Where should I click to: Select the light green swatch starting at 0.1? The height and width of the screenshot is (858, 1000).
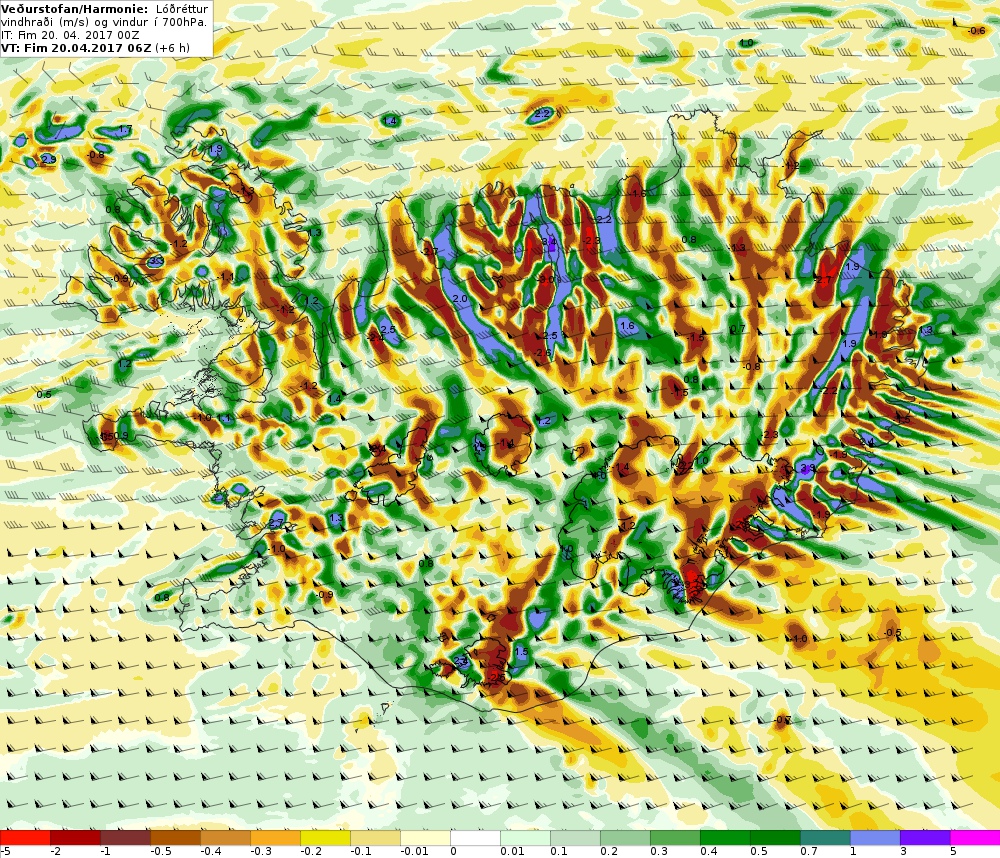[575, 838]
